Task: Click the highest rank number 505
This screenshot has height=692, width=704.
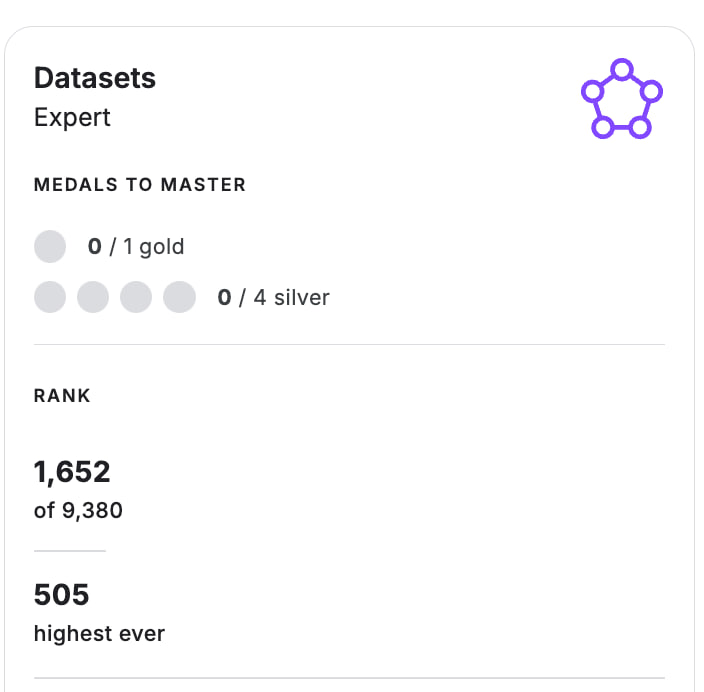Action: pyautogui.click(x=62, y=595)
